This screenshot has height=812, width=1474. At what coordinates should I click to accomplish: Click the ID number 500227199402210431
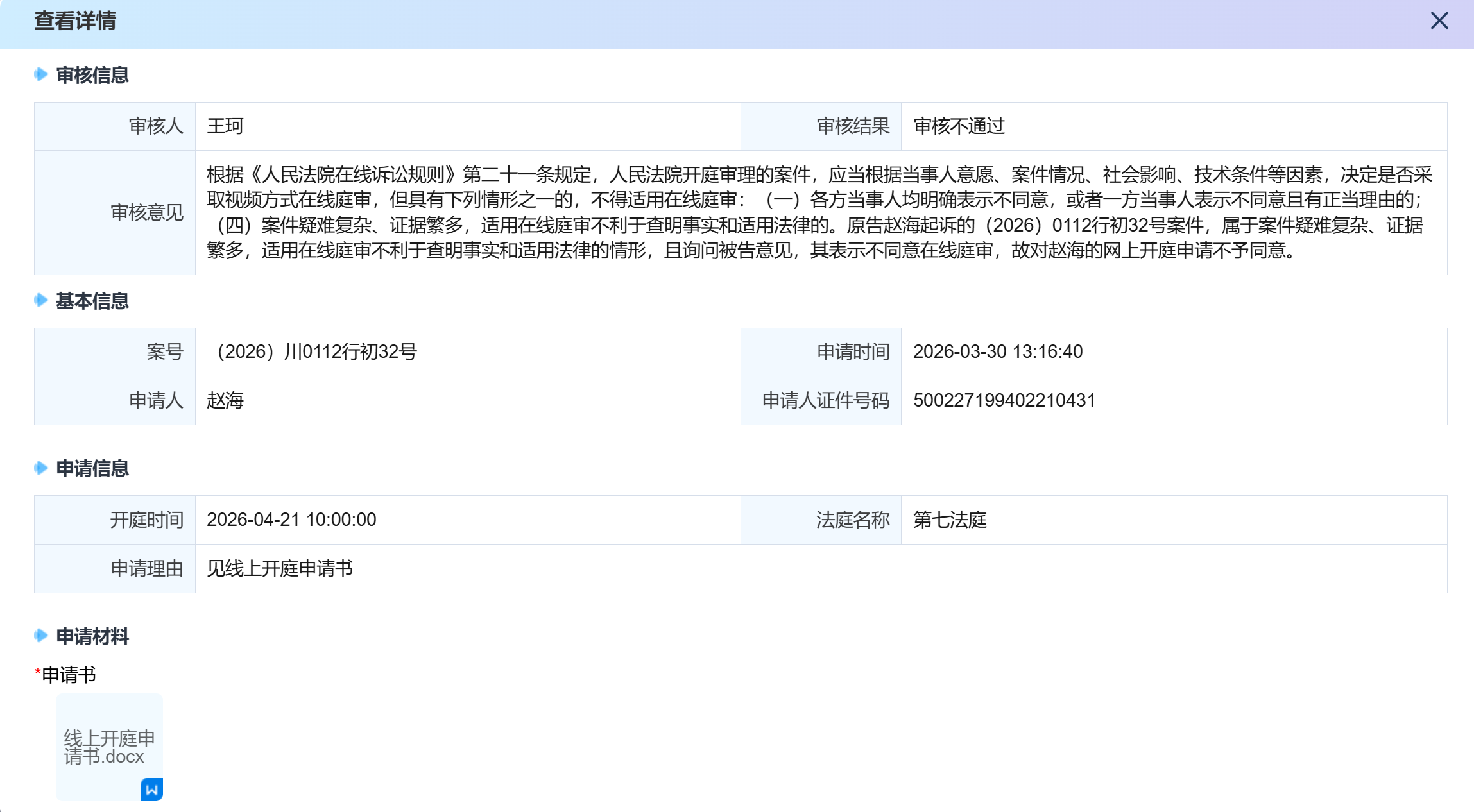coord(1004,401)
